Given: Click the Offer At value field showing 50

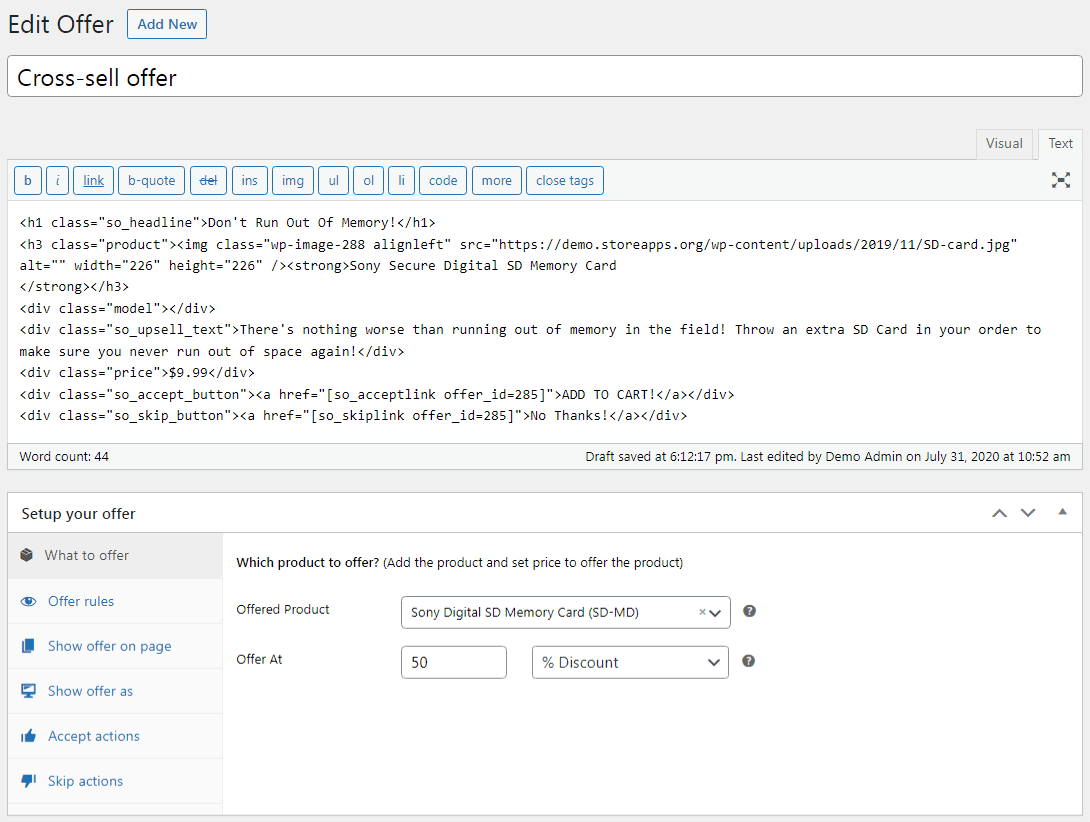Looking at the screenshot, I should click(453, 663).
